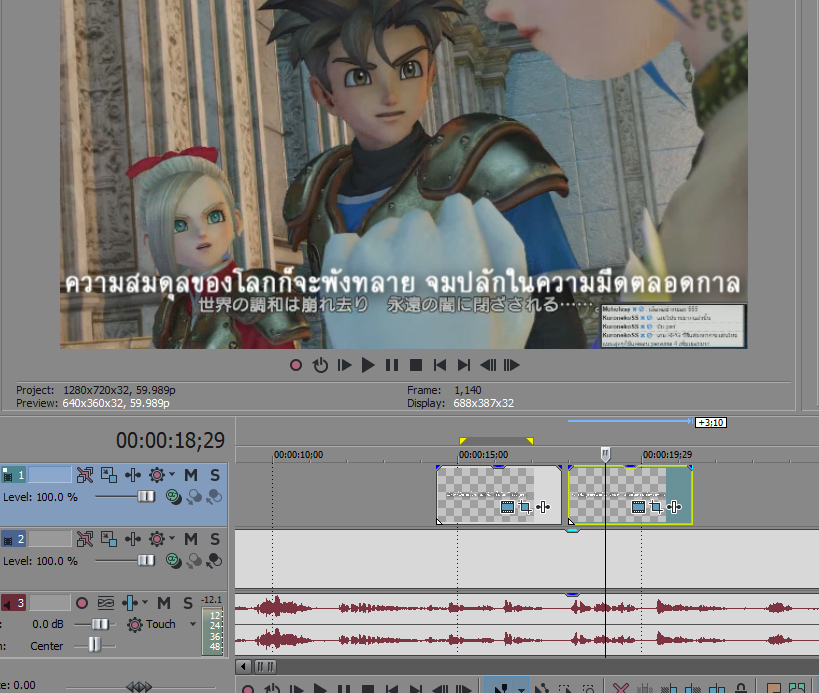Mute video track 1

click(191, 475)
